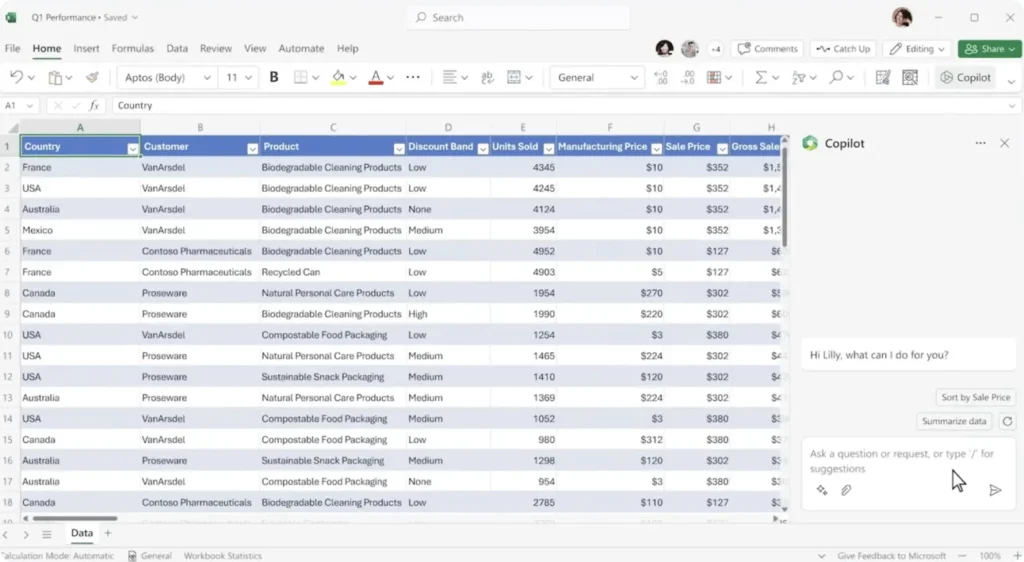Open the Copilot button in the ribbon

pos(966,77)
